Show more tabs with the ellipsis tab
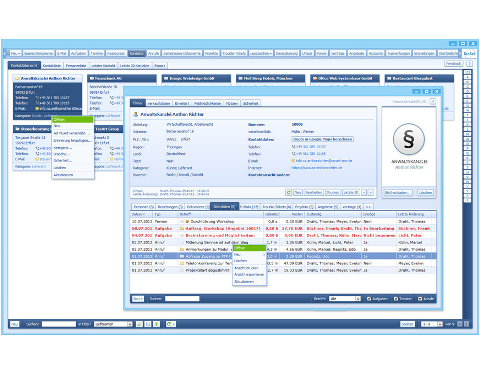This screenshot has width=480, height=368. (x=368, y=207)
